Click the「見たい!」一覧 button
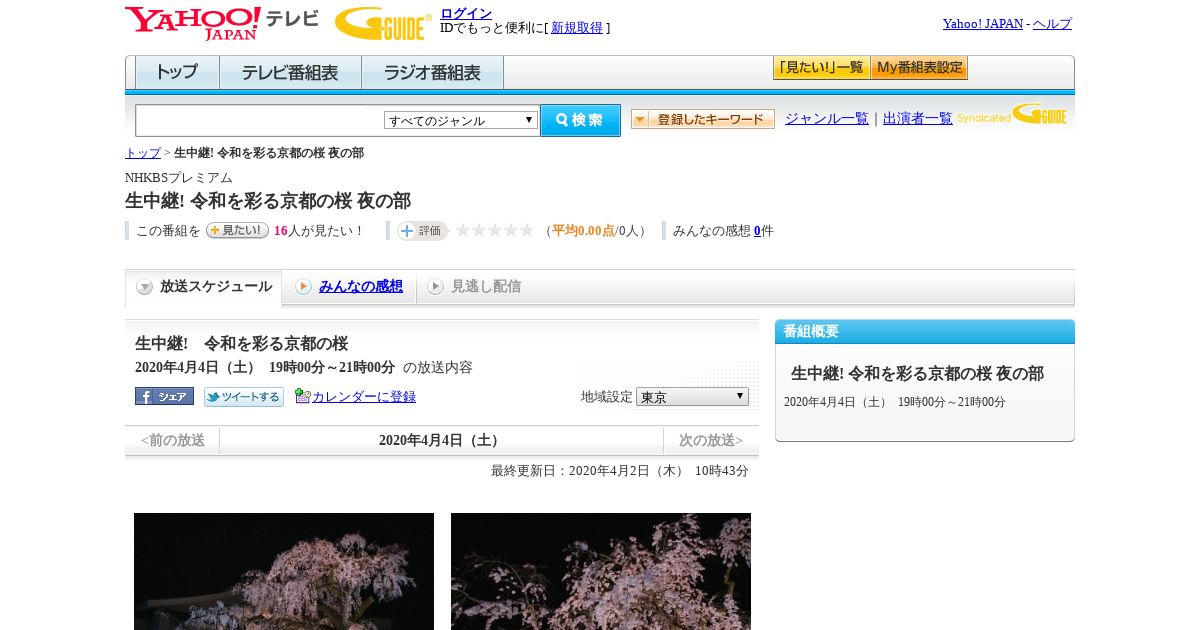Viewport: 1200px width, 630px height. (821, 68)
